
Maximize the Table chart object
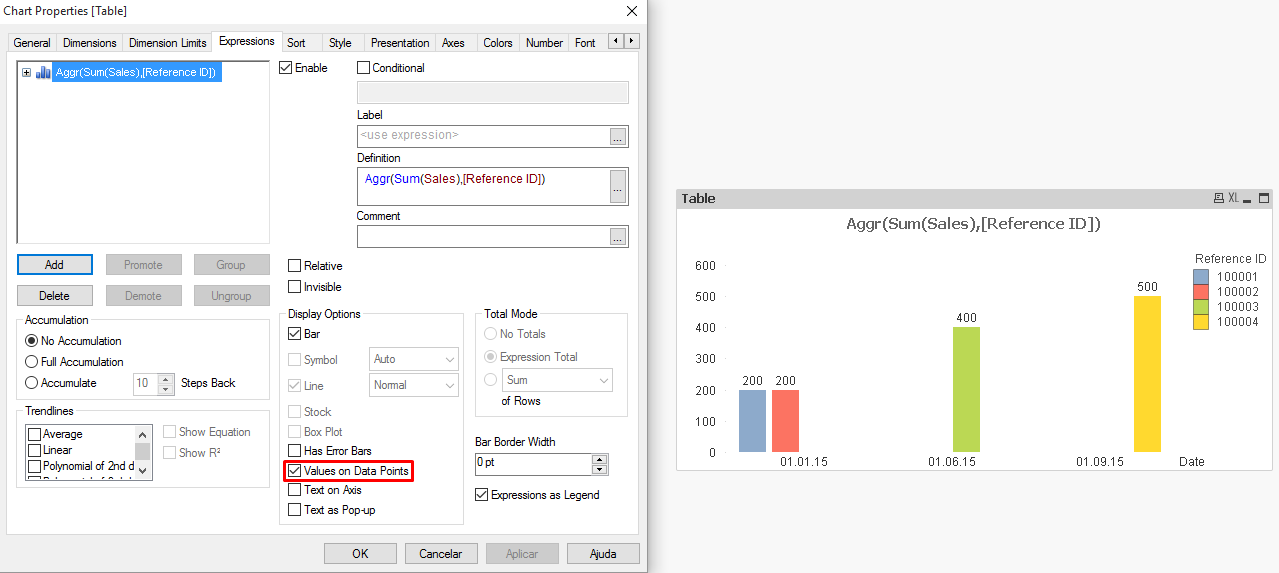[1264, 198]
